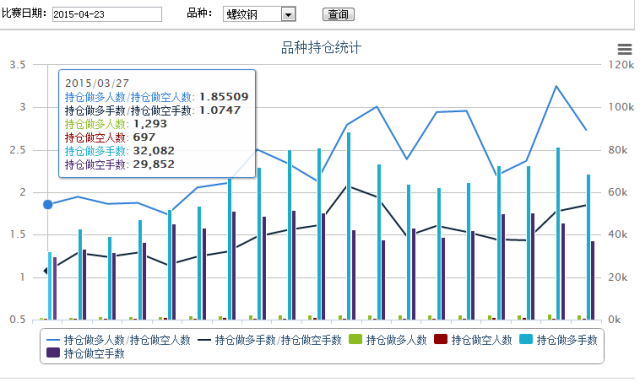The height and width of the screenshot is (382, 640).
Task: Toggle 持仓做多人数/持仓做空人数 legend series
Action: tap(119, 340)
